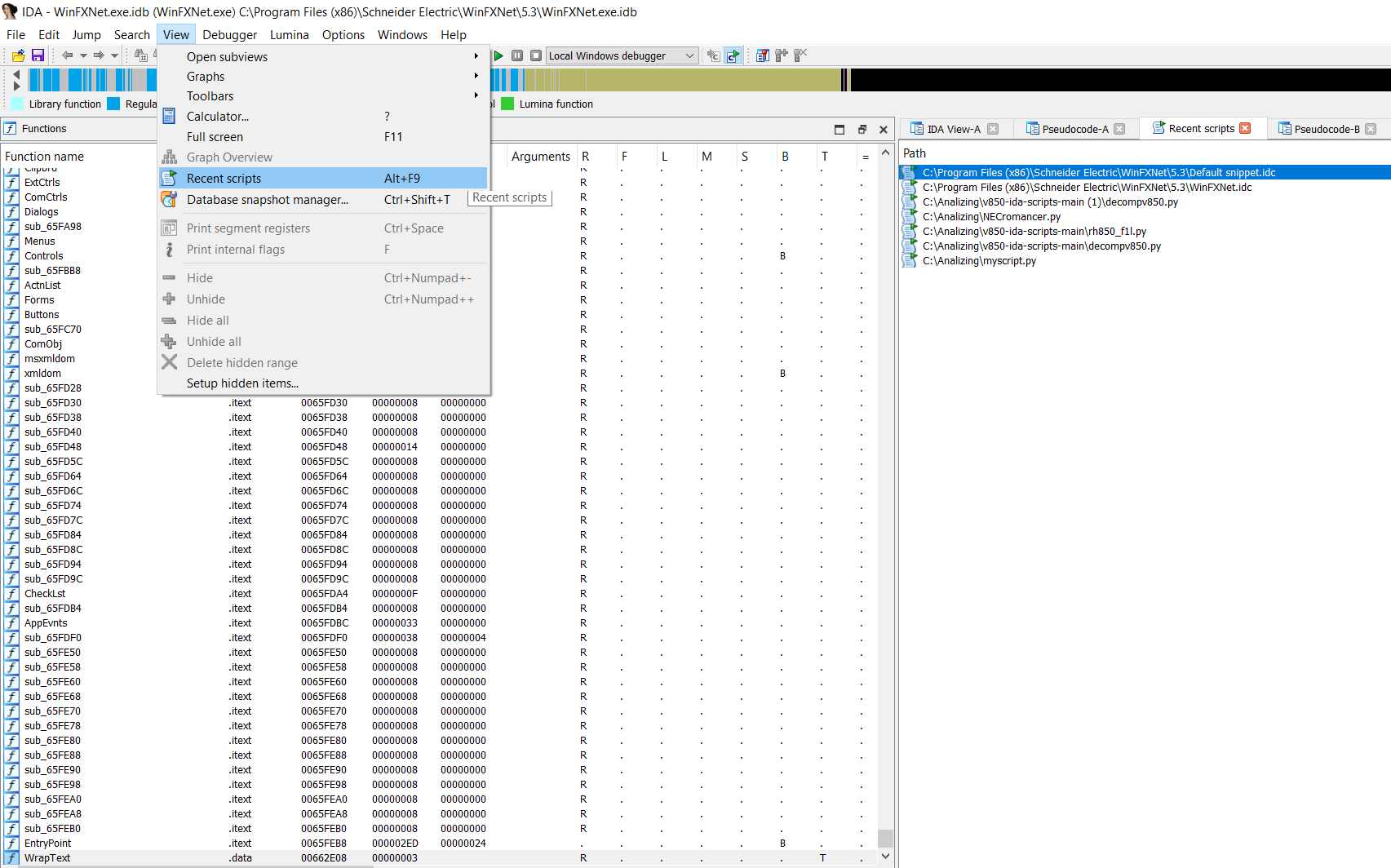Viewport: 1391px width, 868px height.
Task: Click the navigation band right arrow
Action: pyautogui.click(x=16, y=86)
